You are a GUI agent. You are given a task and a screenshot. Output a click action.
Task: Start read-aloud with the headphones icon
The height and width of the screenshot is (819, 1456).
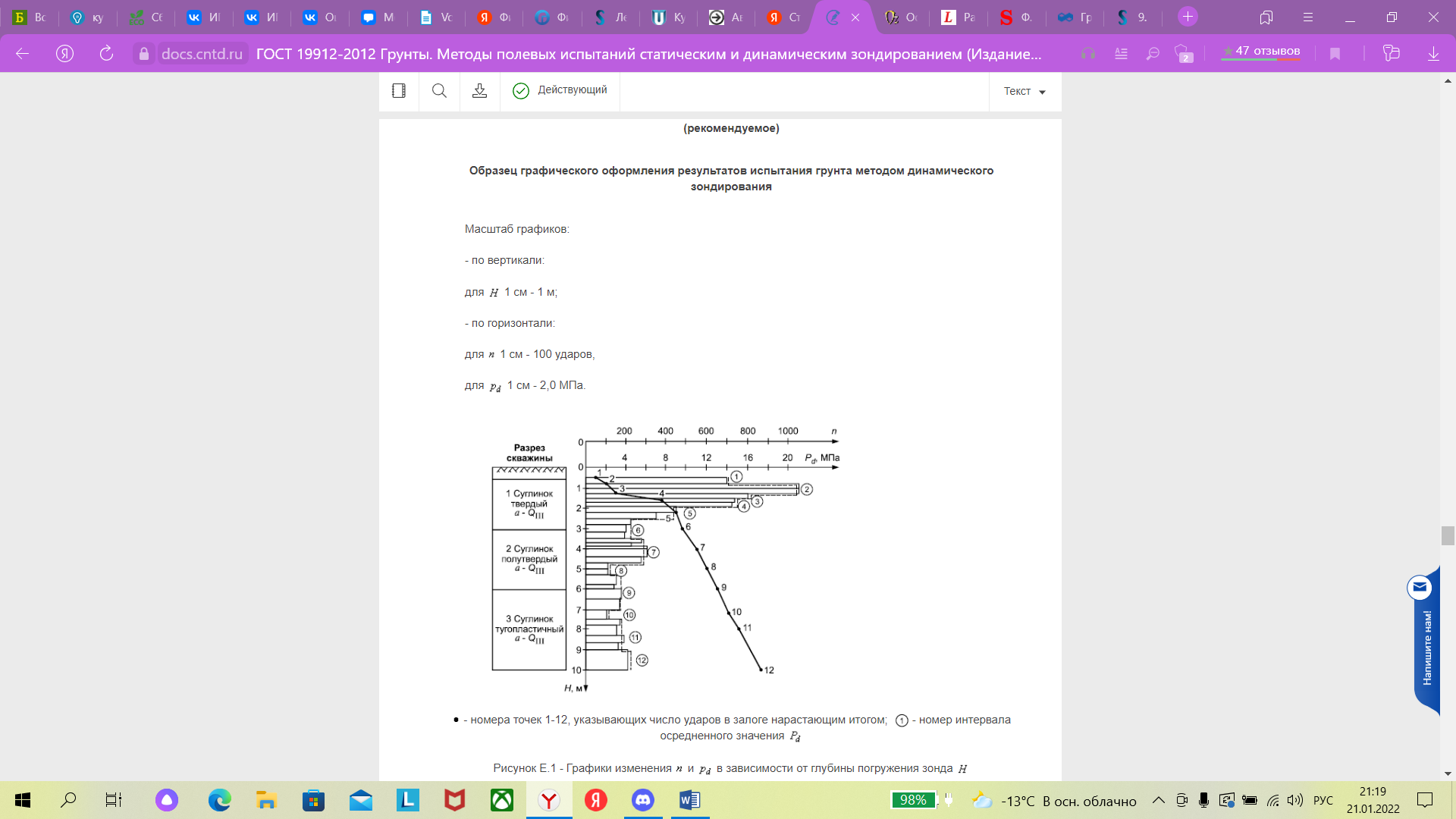[1088, 54]
